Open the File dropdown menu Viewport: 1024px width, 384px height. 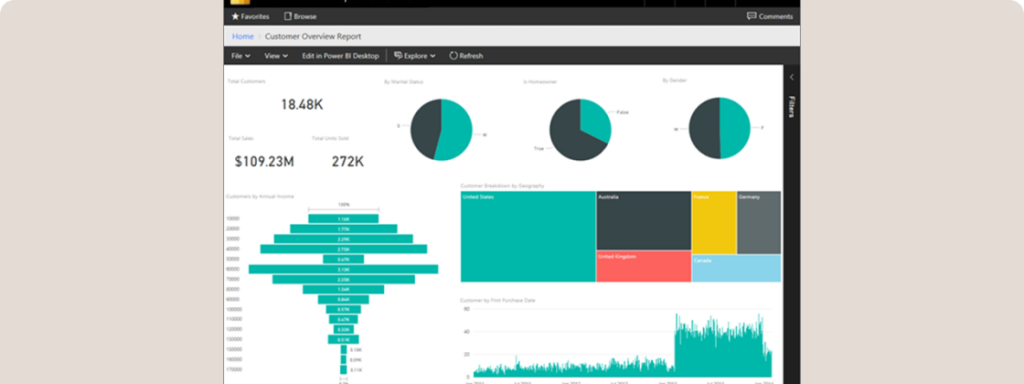pyautogui.click(x=241, y=56)
